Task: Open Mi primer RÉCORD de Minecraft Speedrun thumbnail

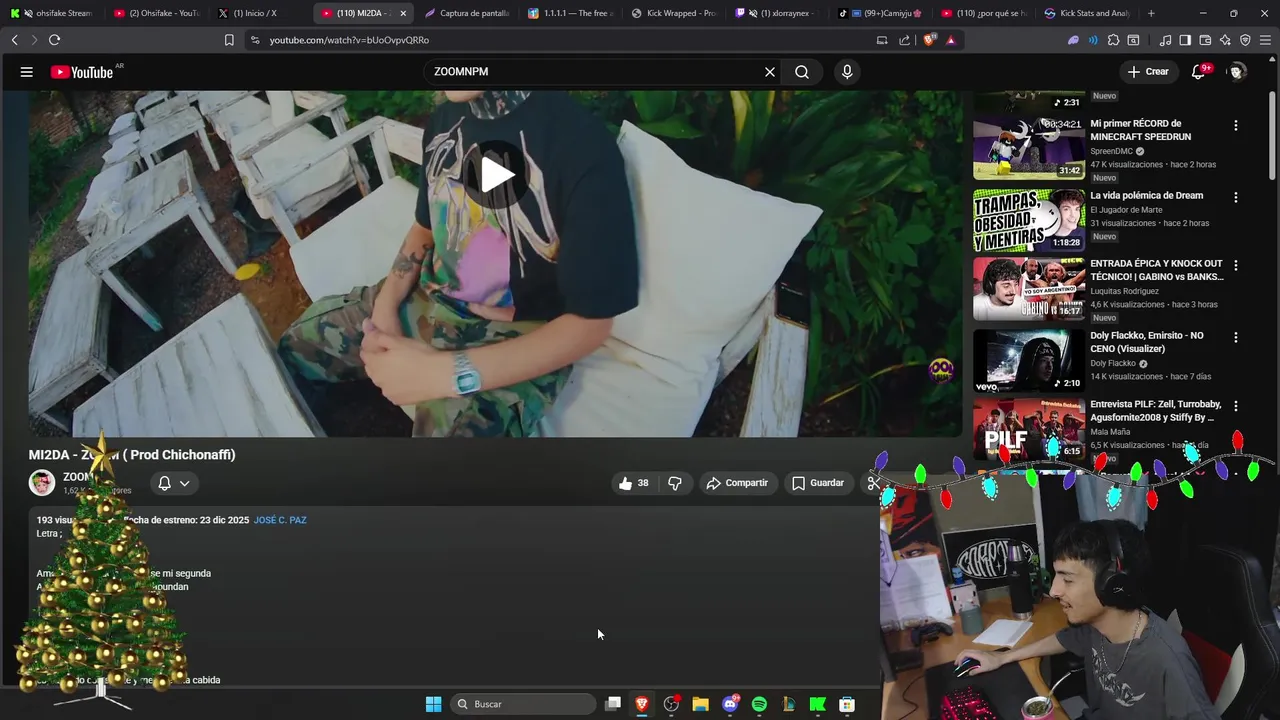Action: pos(1029,148)
